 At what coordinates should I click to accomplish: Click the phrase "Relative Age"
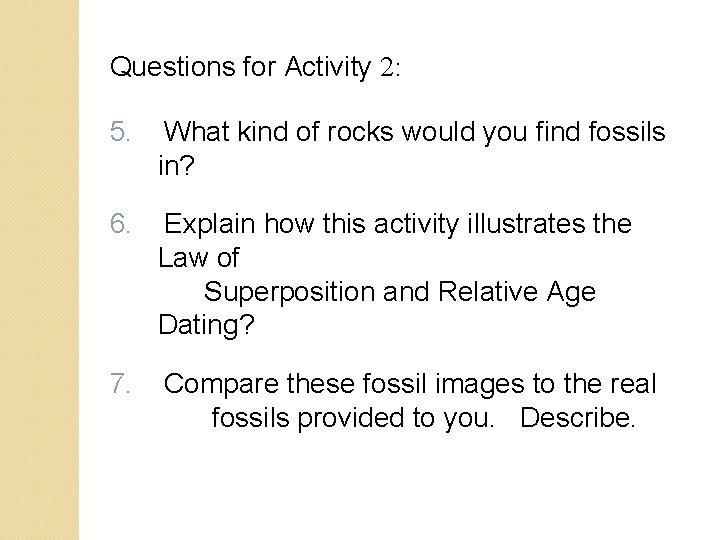[x=517, y=292]
